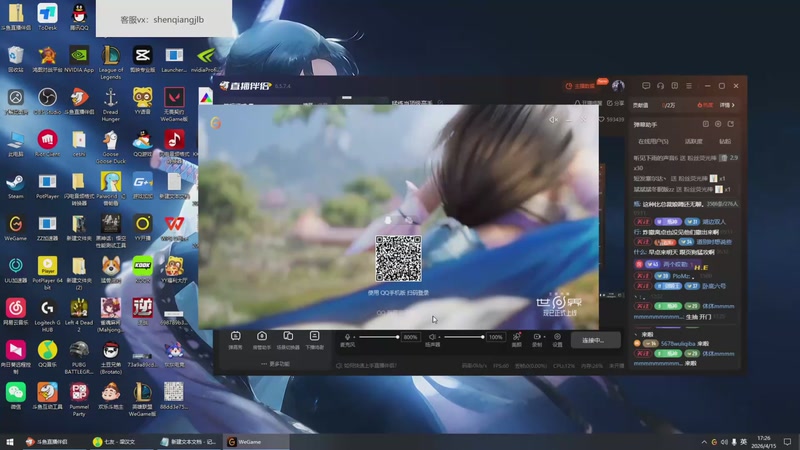
Task: Open the microphone device dropdown arrow
Action: coord(354,337)
